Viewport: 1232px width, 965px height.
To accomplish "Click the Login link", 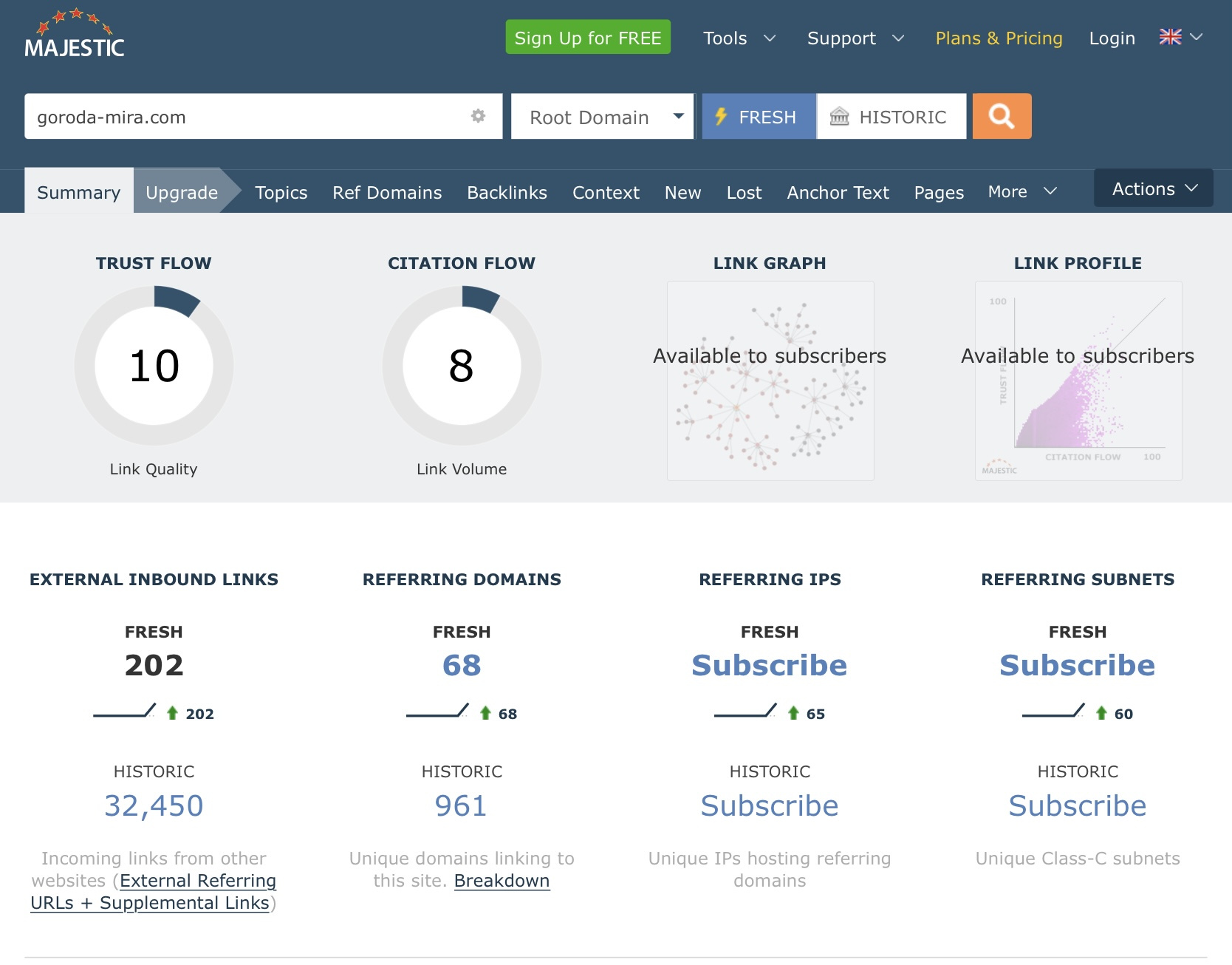I will pyautogui.click(x=1112, y=38).
